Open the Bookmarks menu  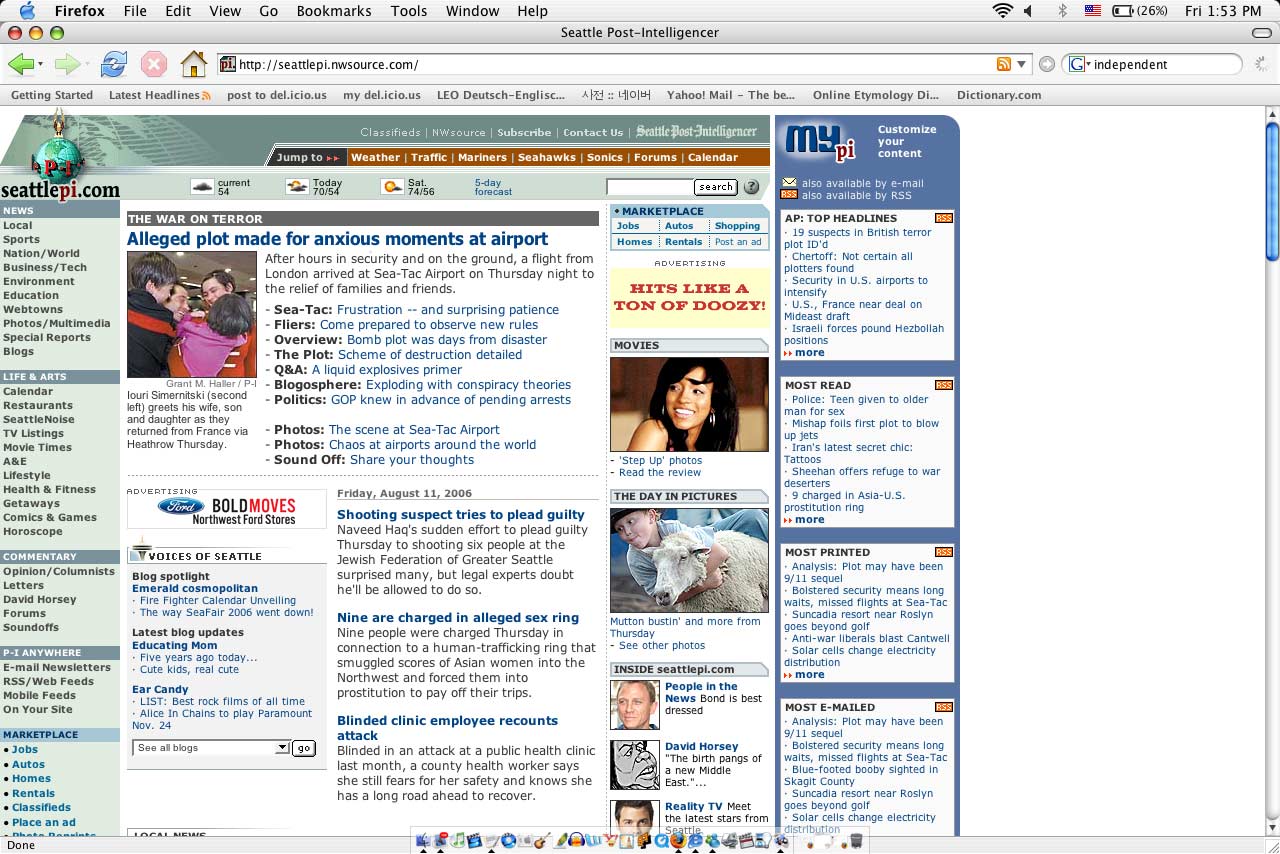(x=333, y=11)
